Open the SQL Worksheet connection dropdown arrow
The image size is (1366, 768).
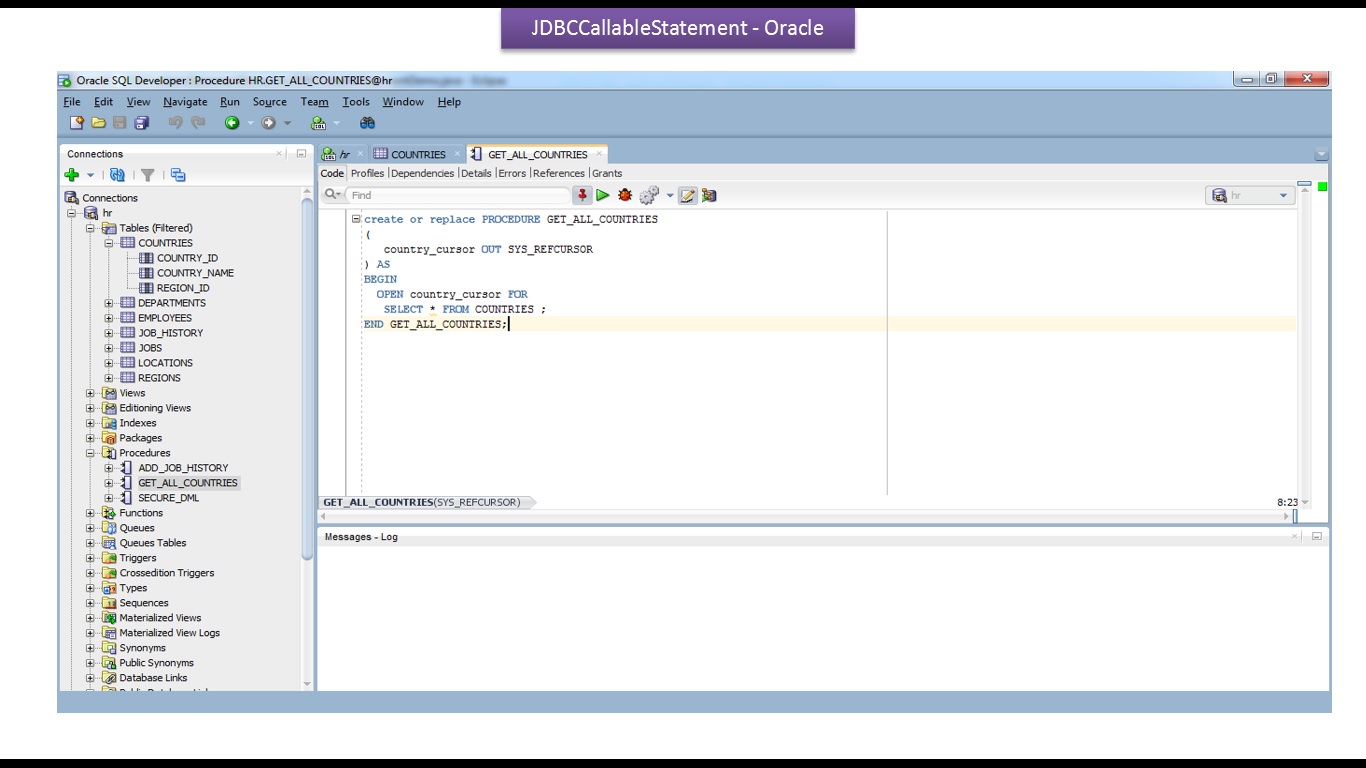tap(336, 123)
